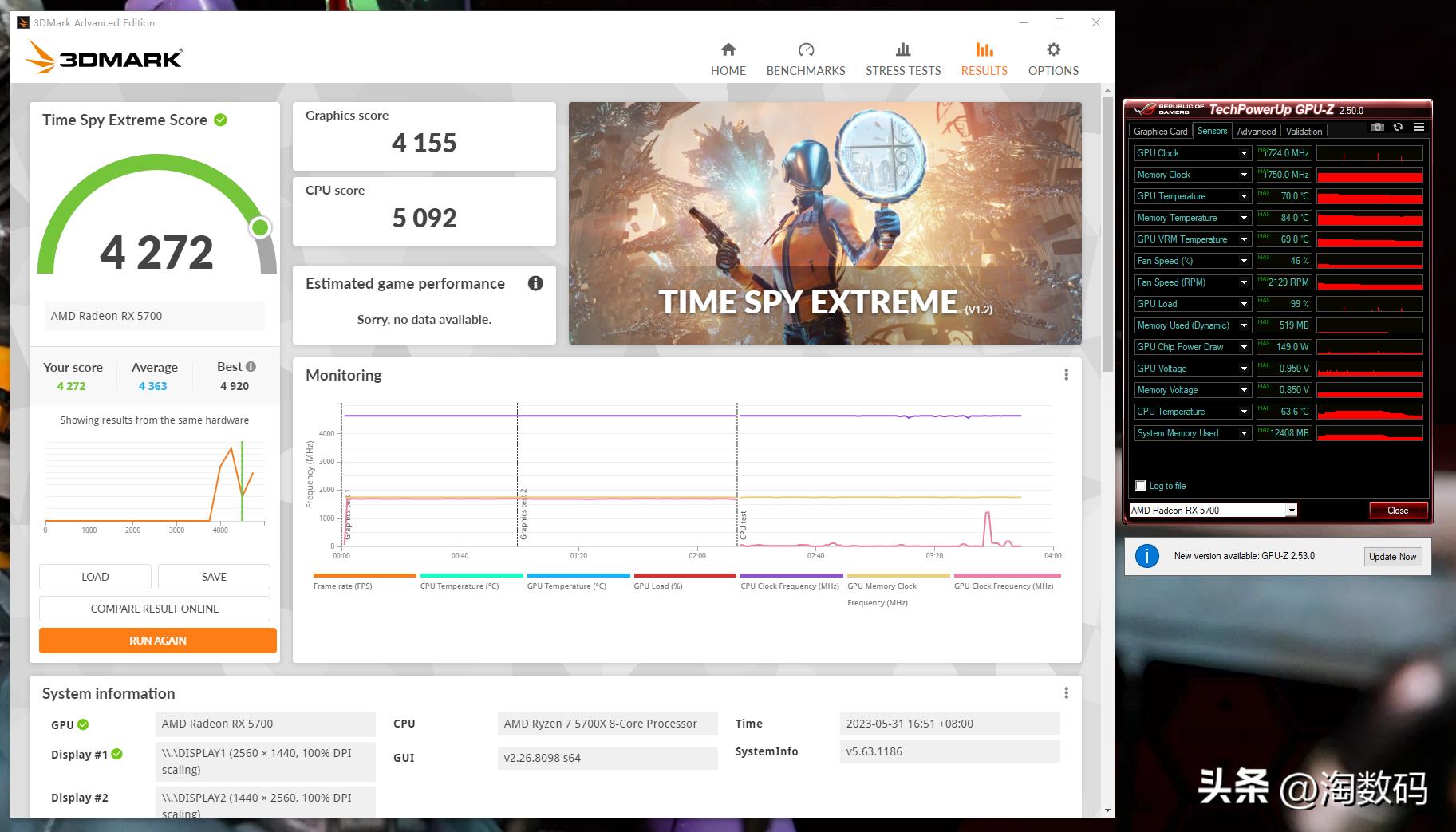1456x832 pixels.
Task: Switch to the Advanced tab in GPU-Z
Action: pyautogui.click(x=1256, y=132)
